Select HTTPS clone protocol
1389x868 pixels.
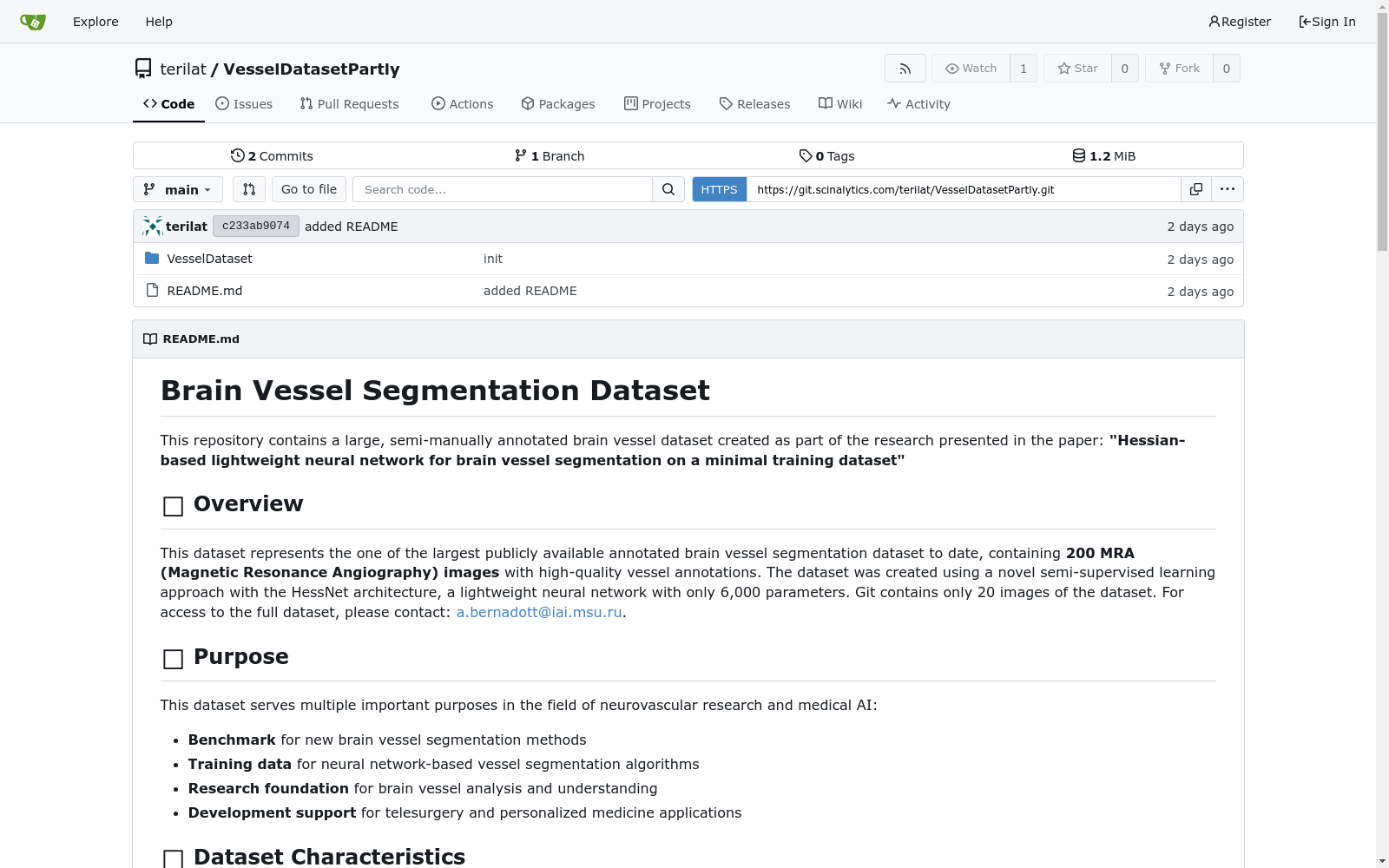(719, 189)
